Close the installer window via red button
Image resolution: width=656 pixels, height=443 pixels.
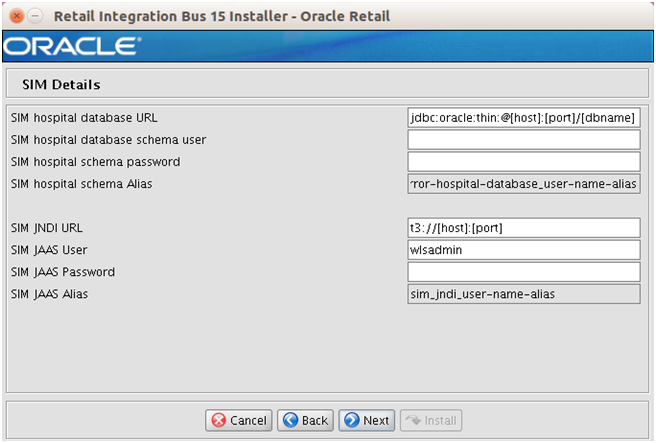pyautogui.click(x=17, y=16)
